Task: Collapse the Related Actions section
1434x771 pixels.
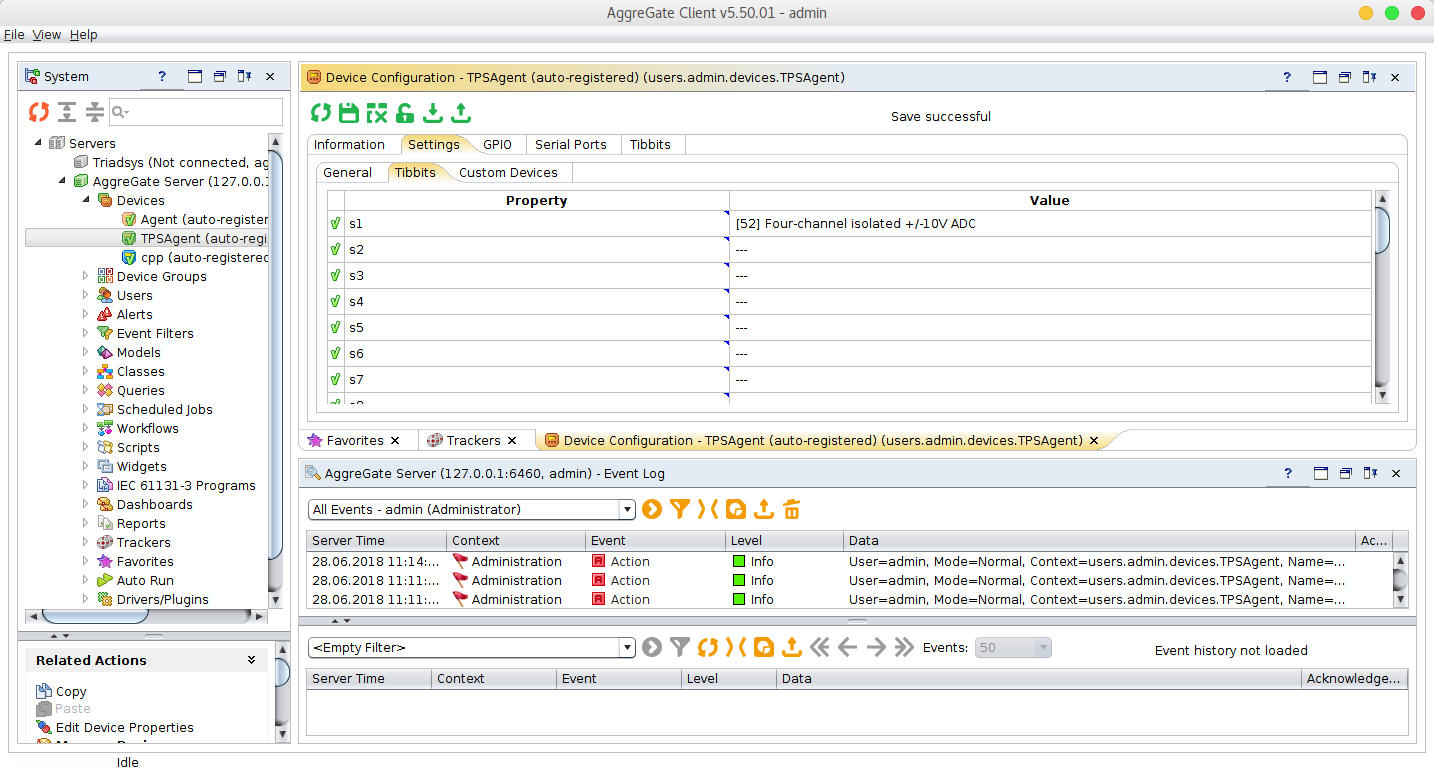Action: coord(251,660)
